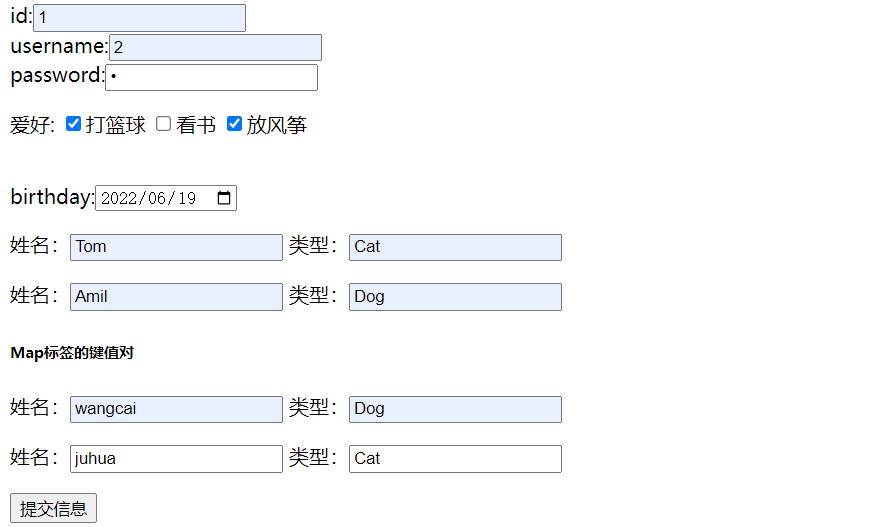Check the 看书 checkbox

pos(164,124)
